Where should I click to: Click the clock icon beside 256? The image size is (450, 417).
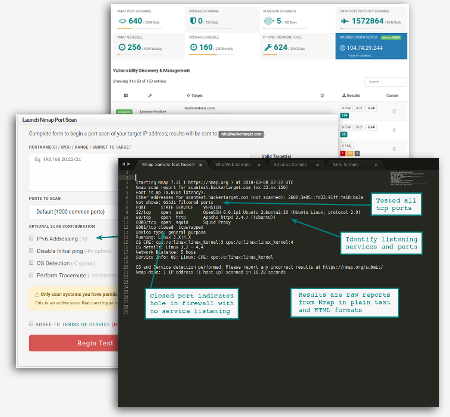122,47
